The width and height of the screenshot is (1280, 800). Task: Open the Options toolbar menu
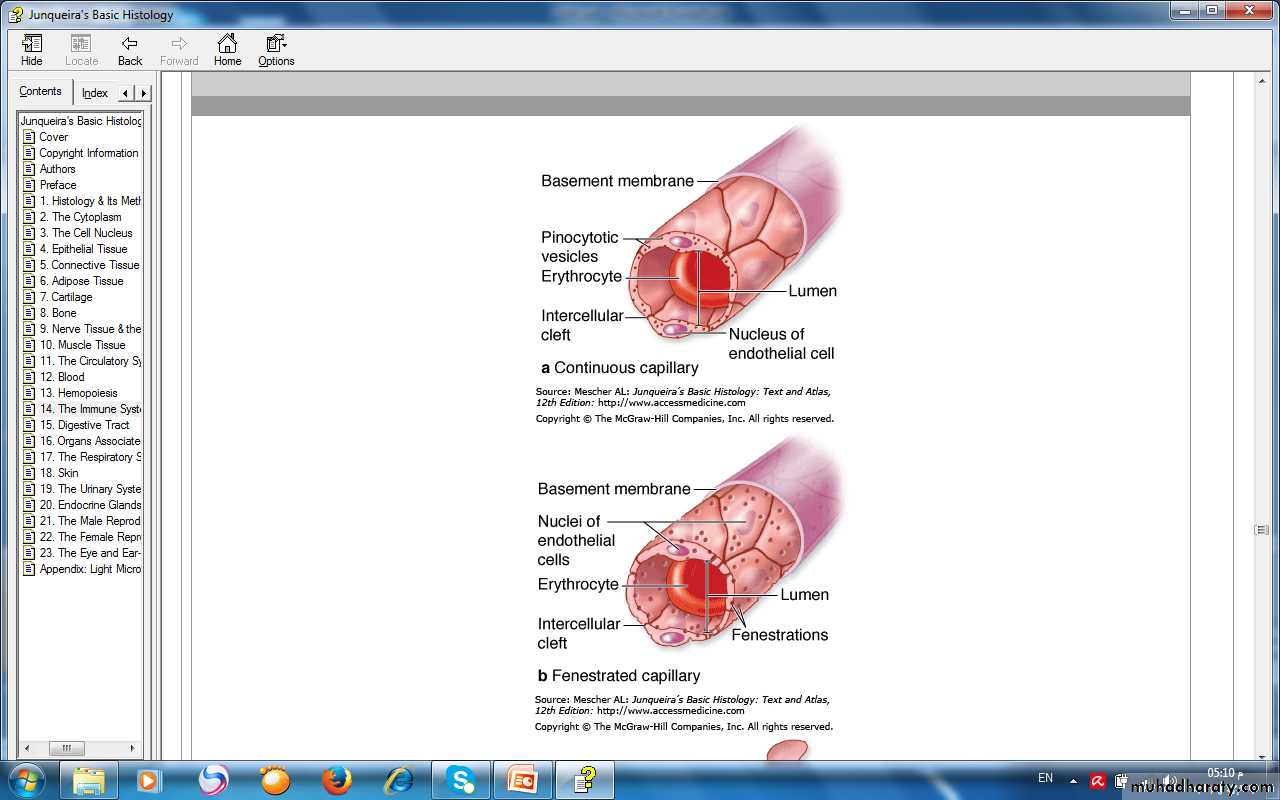click(x=276, y=50)
